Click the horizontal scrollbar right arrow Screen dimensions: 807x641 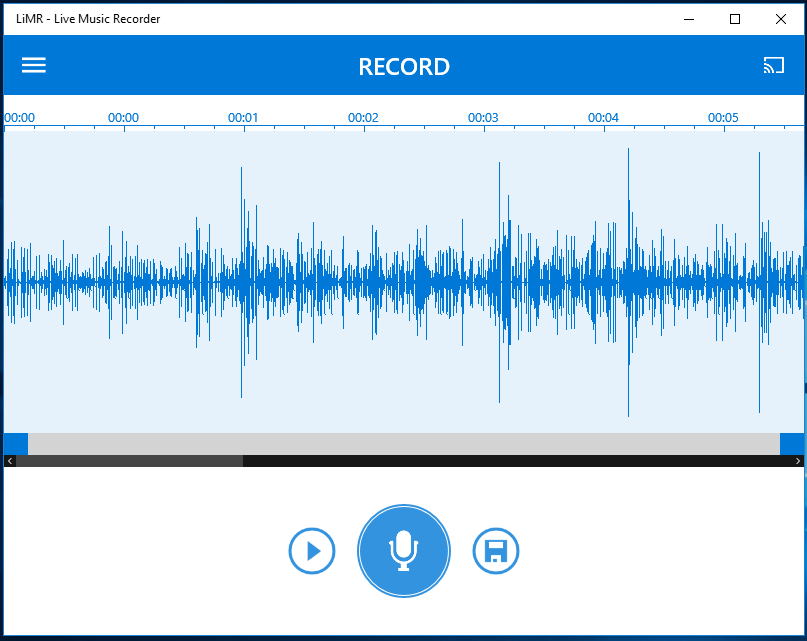point(798,461)
